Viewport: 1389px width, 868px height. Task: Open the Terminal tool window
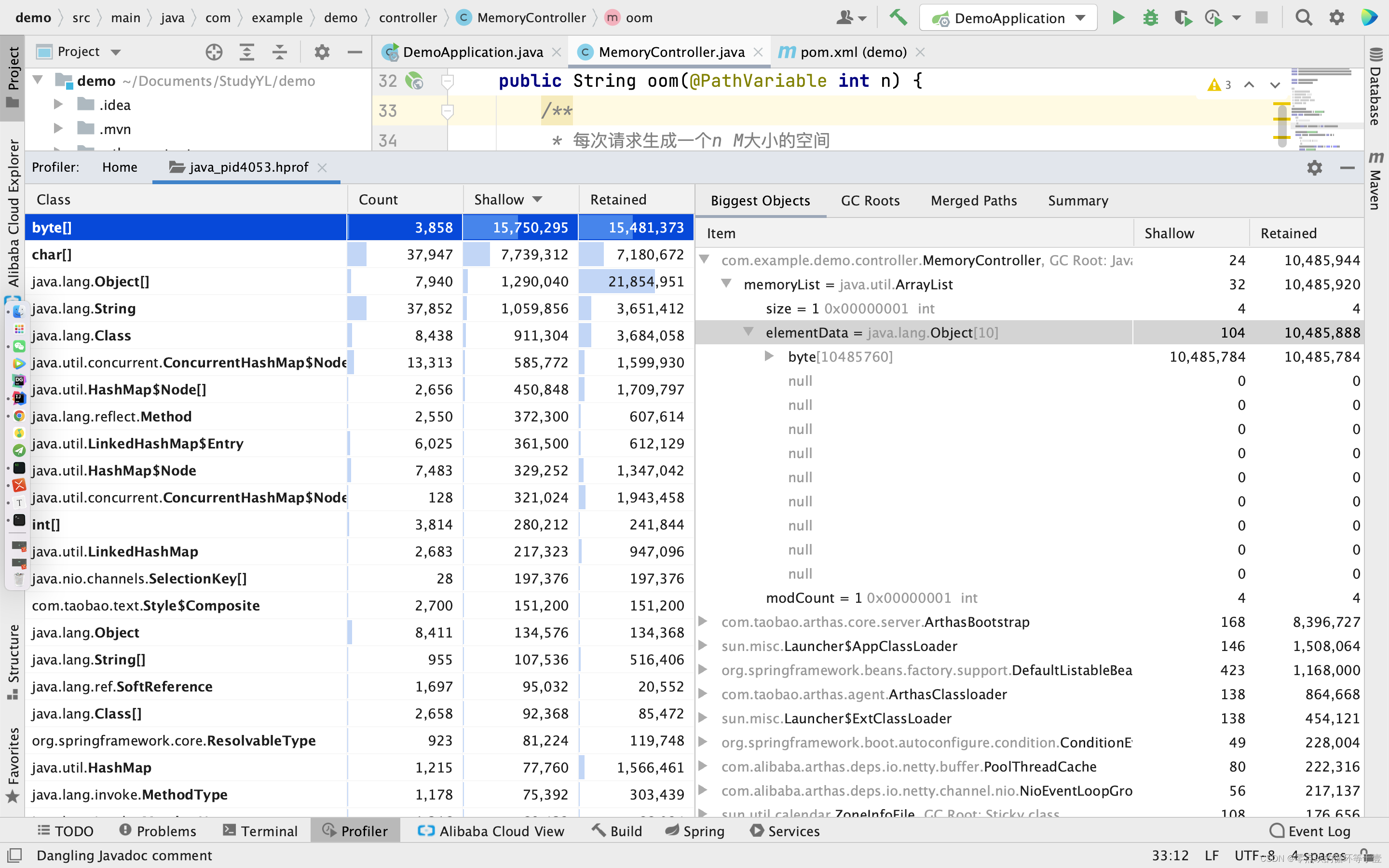click(260, 831)
